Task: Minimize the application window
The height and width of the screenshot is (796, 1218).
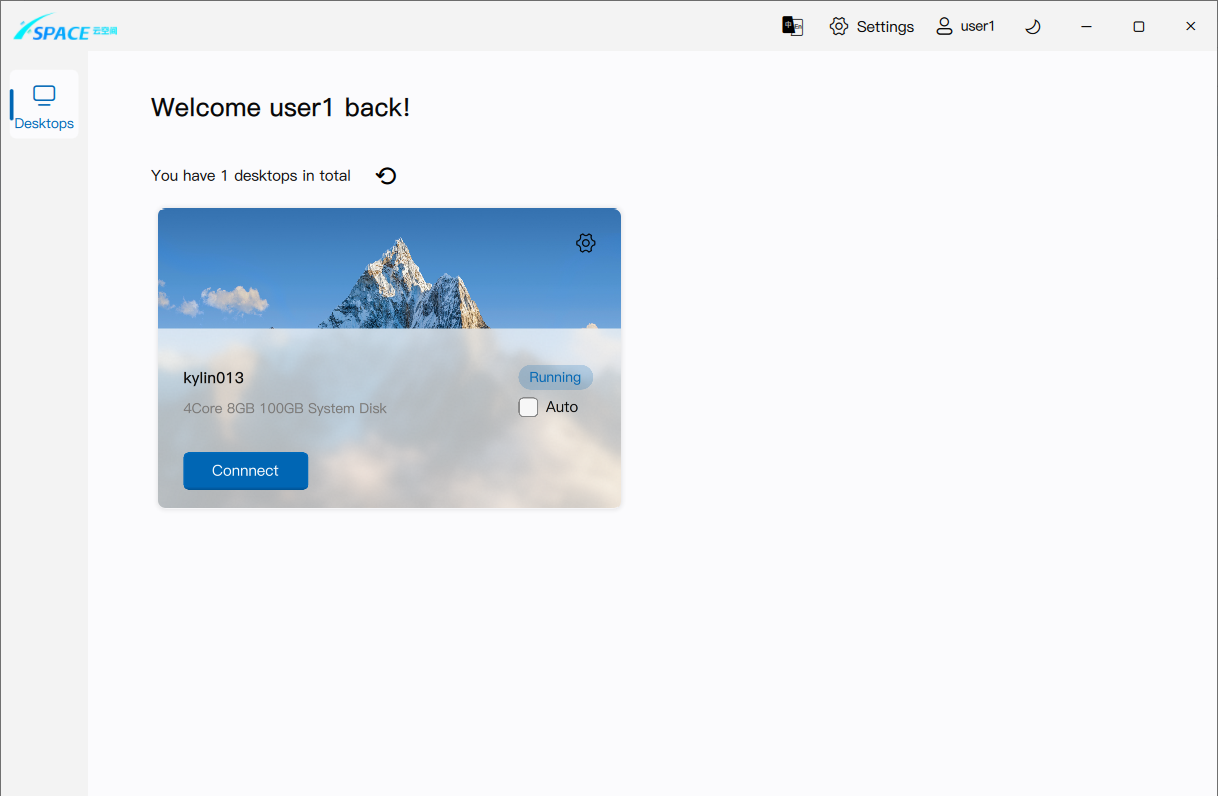Action: pyautogui.click(x=1086, y=26)
